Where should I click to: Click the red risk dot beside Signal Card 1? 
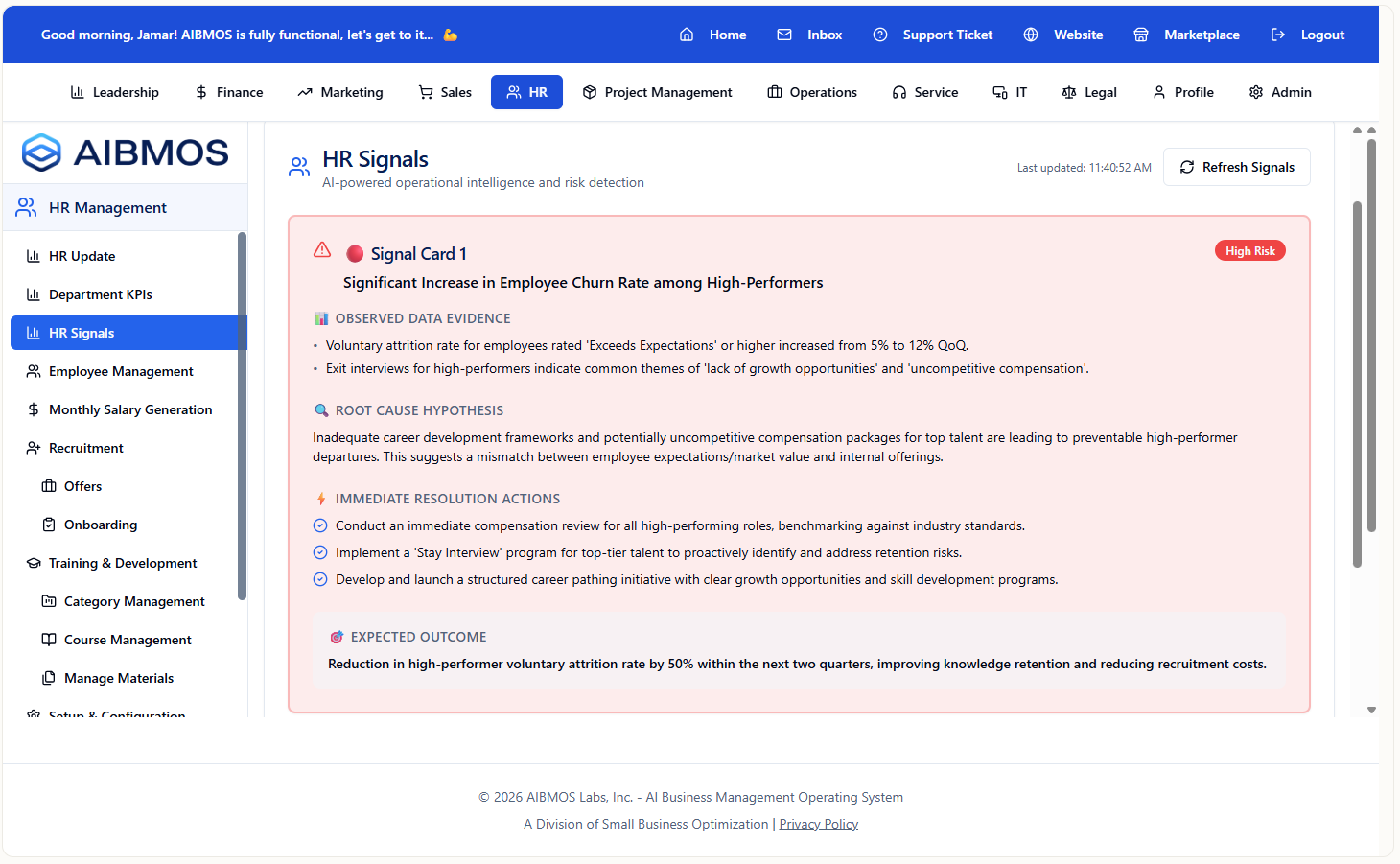coord(355,254)
